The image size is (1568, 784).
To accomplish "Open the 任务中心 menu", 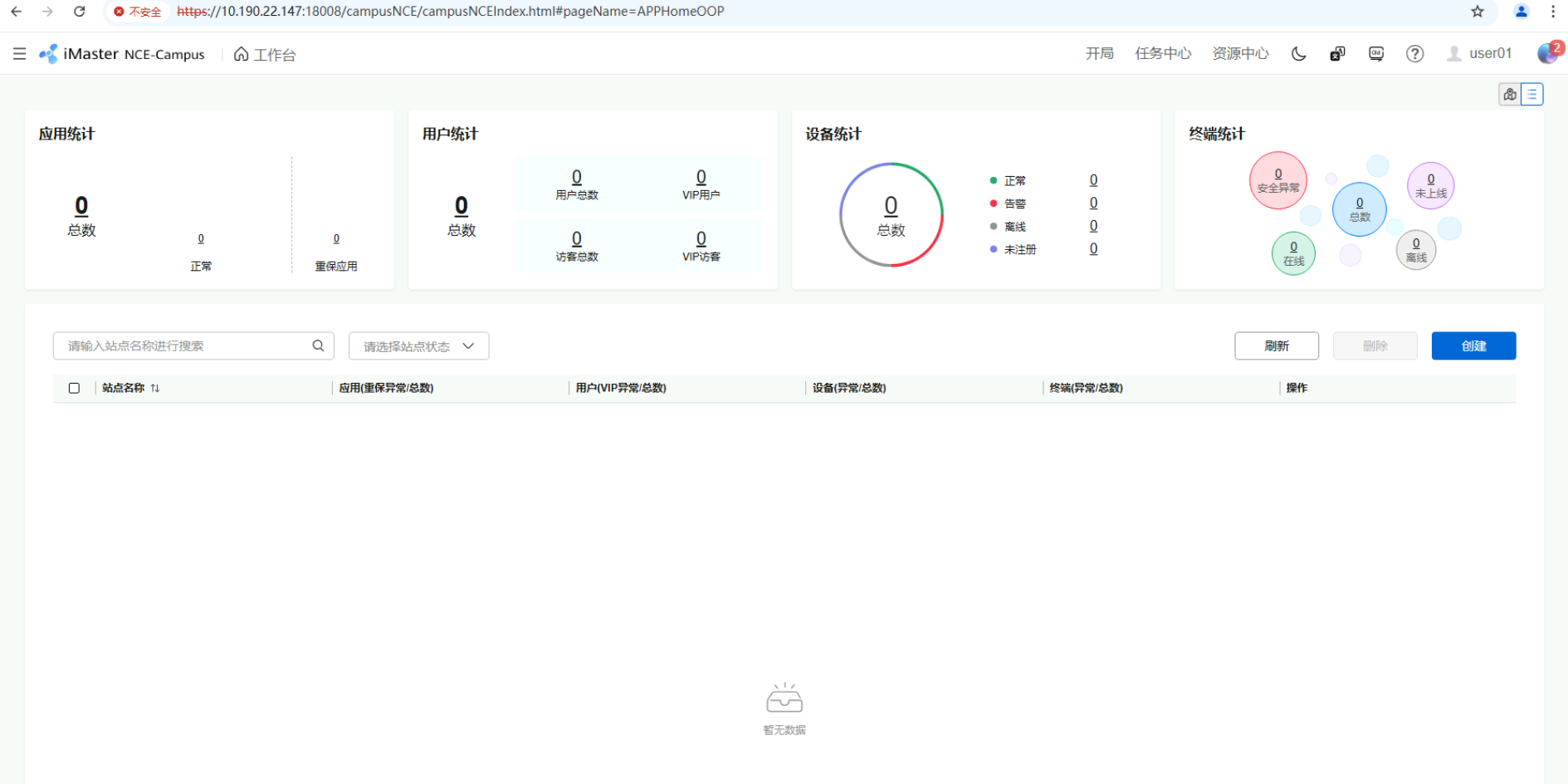I will (1162, 54).
